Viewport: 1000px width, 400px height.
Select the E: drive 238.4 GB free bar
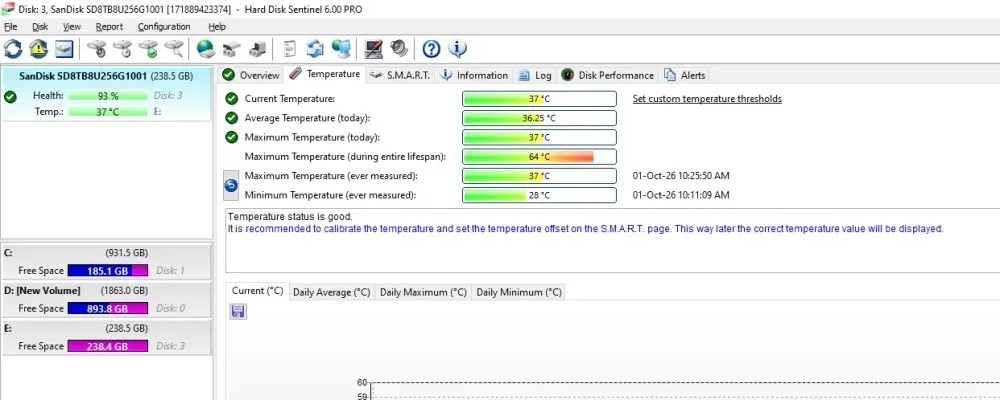tap(108, 346)
